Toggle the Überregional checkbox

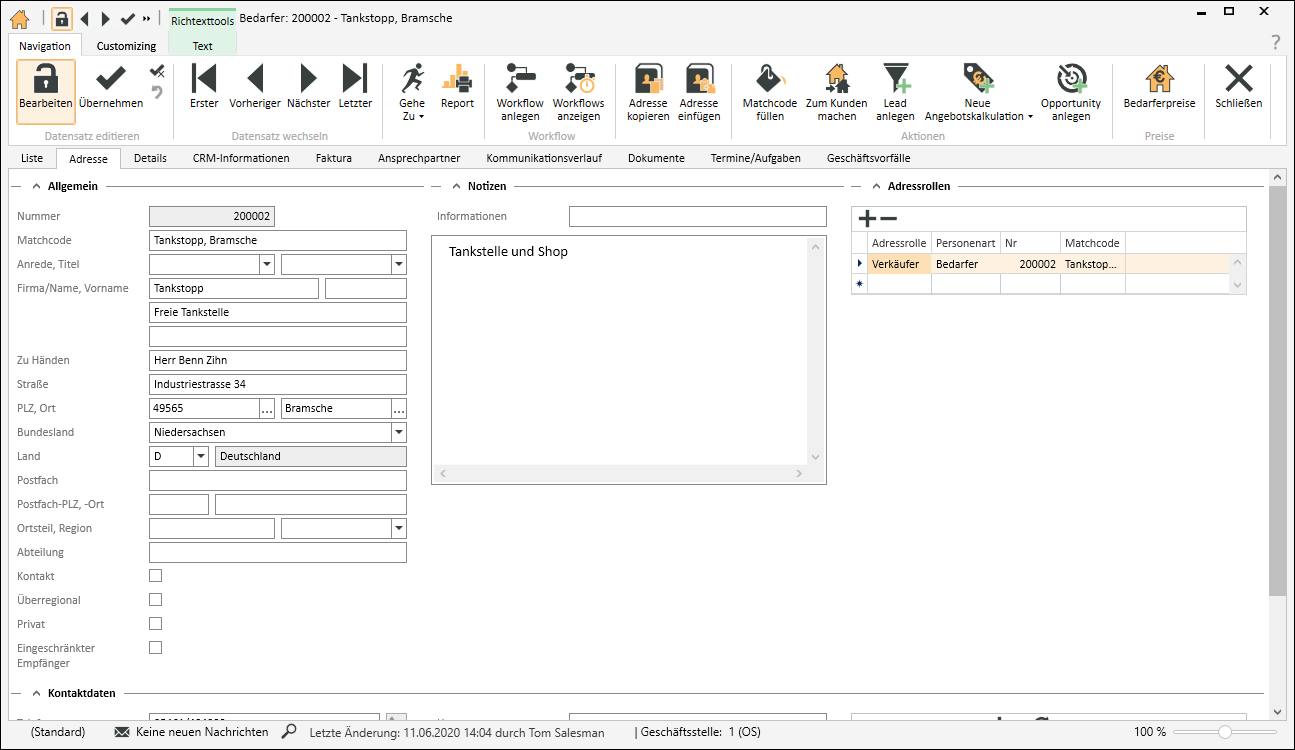[155, 600]
